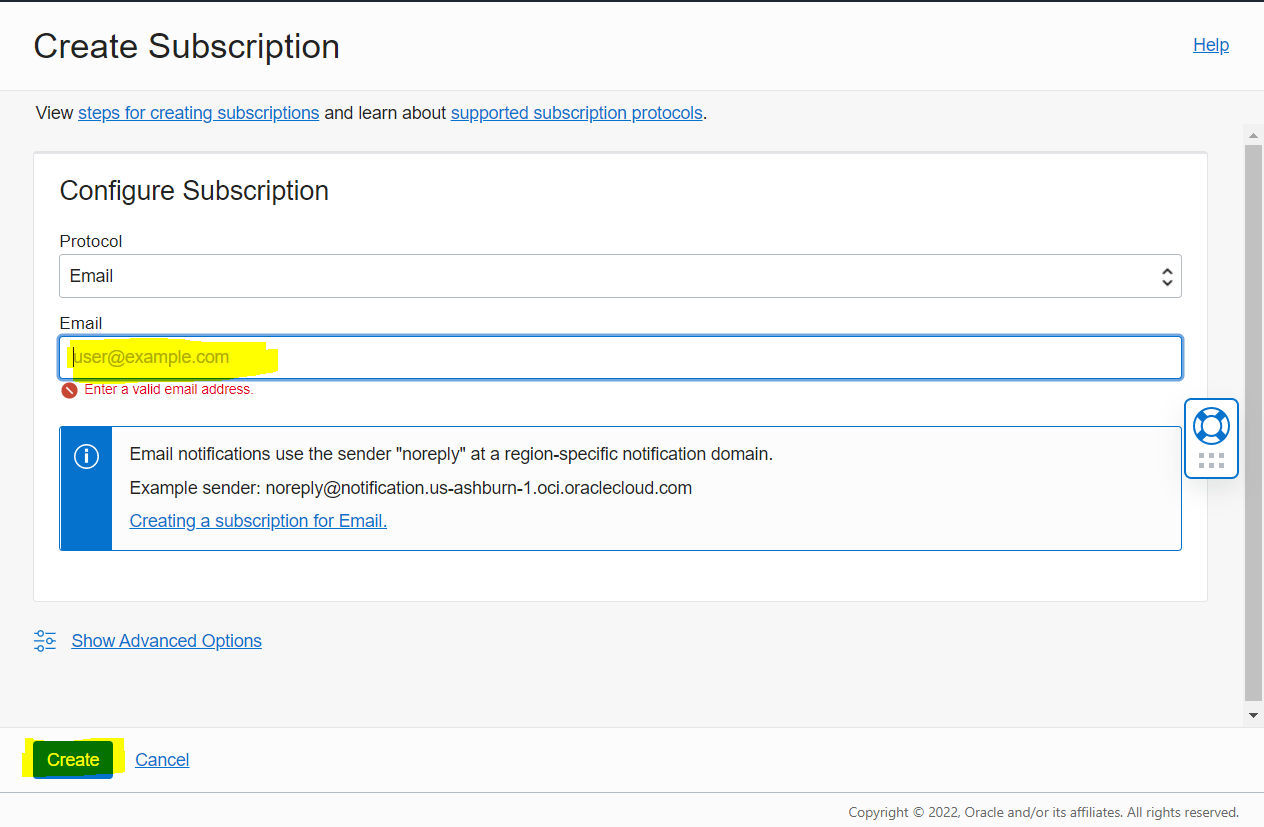Image resolution: width=1264 pixels, height=827 pixels.
Task: Open the Help link
Action: point(1210,45)
